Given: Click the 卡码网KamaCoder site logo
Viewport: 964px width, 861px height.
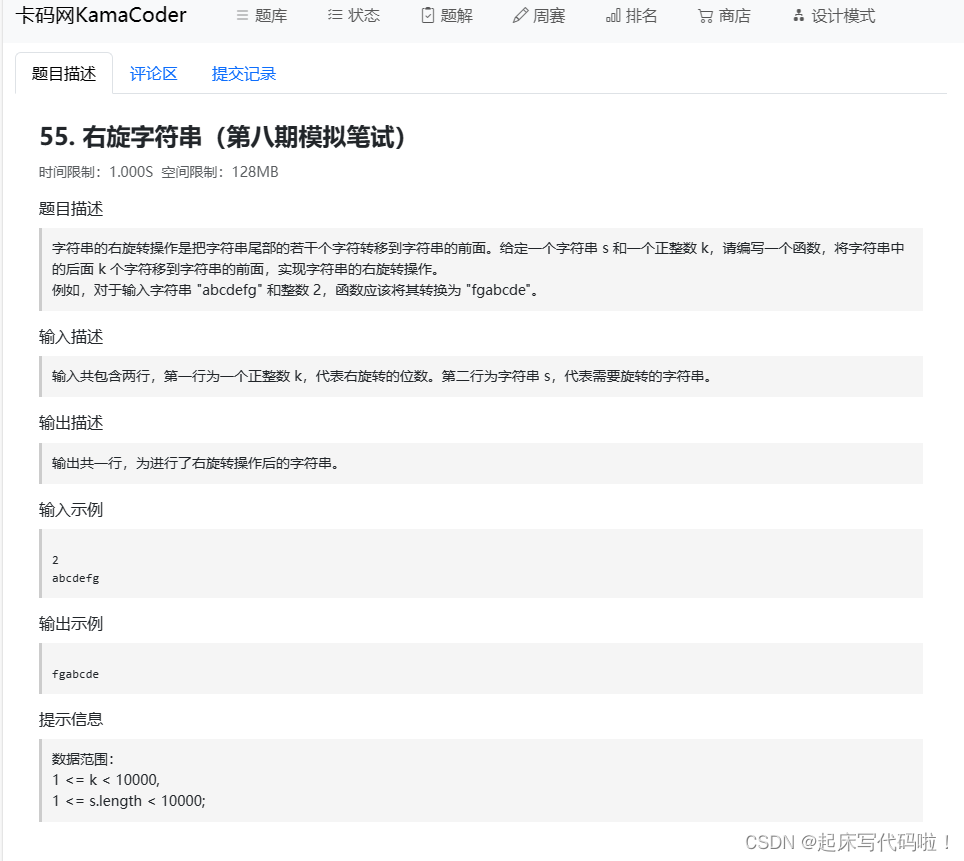Looking at the screenshot, I should (101, 15).
